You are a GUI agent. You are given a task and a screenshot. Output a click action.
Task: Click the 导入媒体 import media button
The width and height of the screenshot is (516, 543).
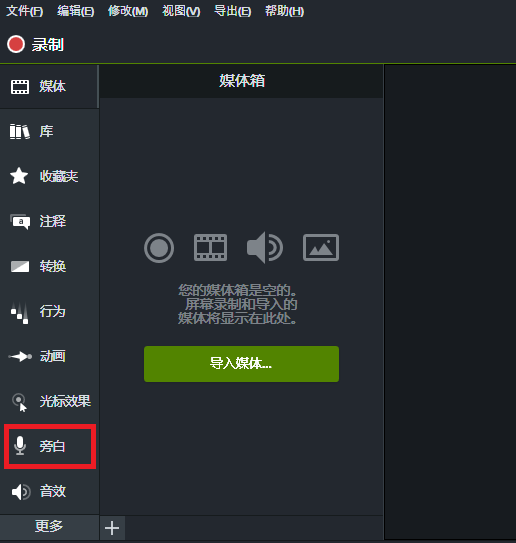click(x=241, y=364)
